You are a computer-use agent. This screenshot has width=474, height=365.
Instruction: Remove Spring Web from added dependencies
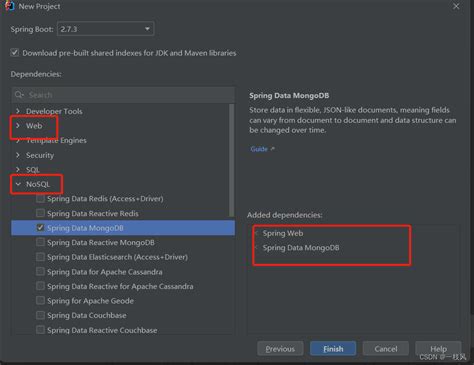pos(256,233)
